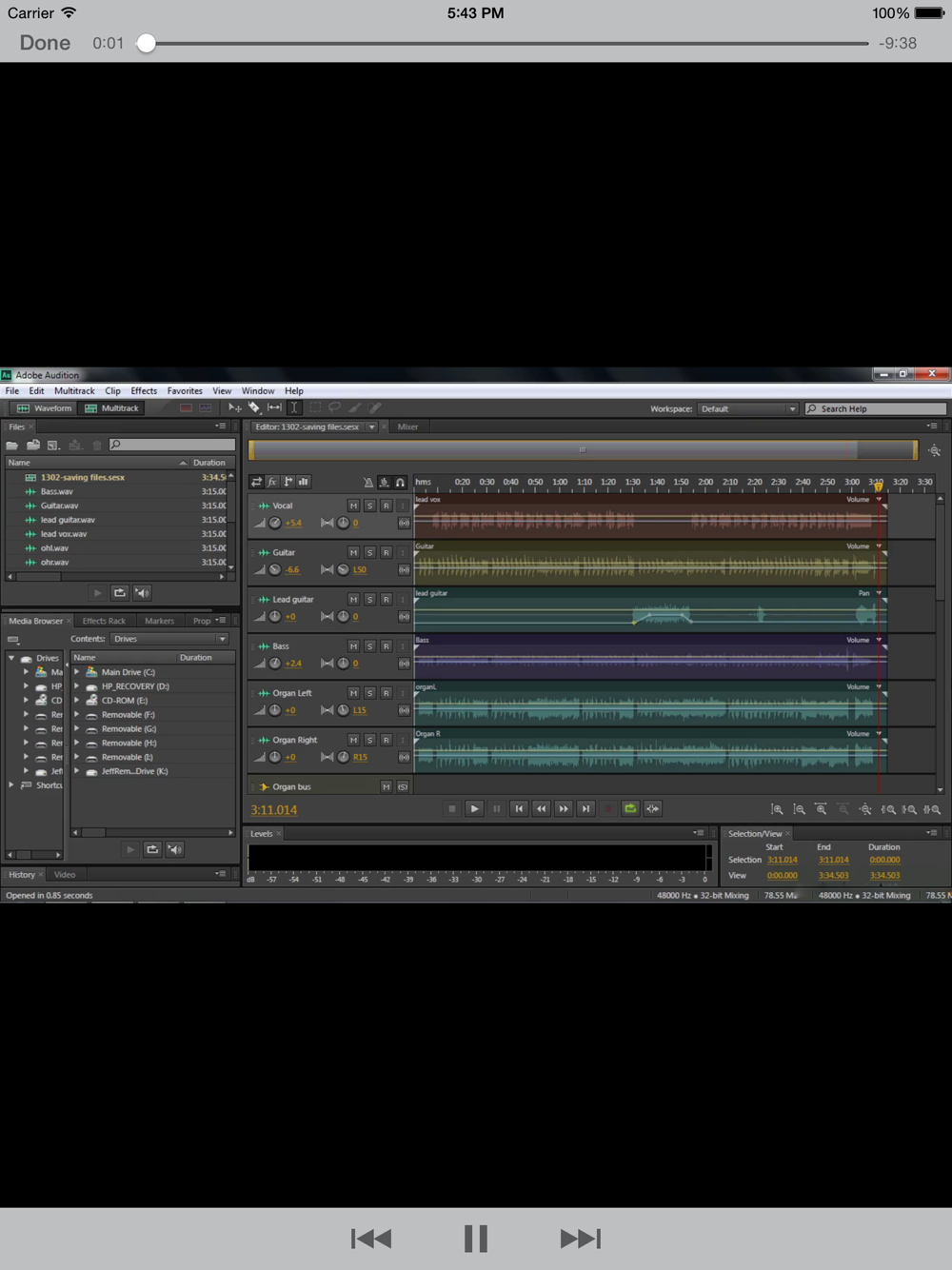Open the Contents Drives dropdown

[169, 639]
